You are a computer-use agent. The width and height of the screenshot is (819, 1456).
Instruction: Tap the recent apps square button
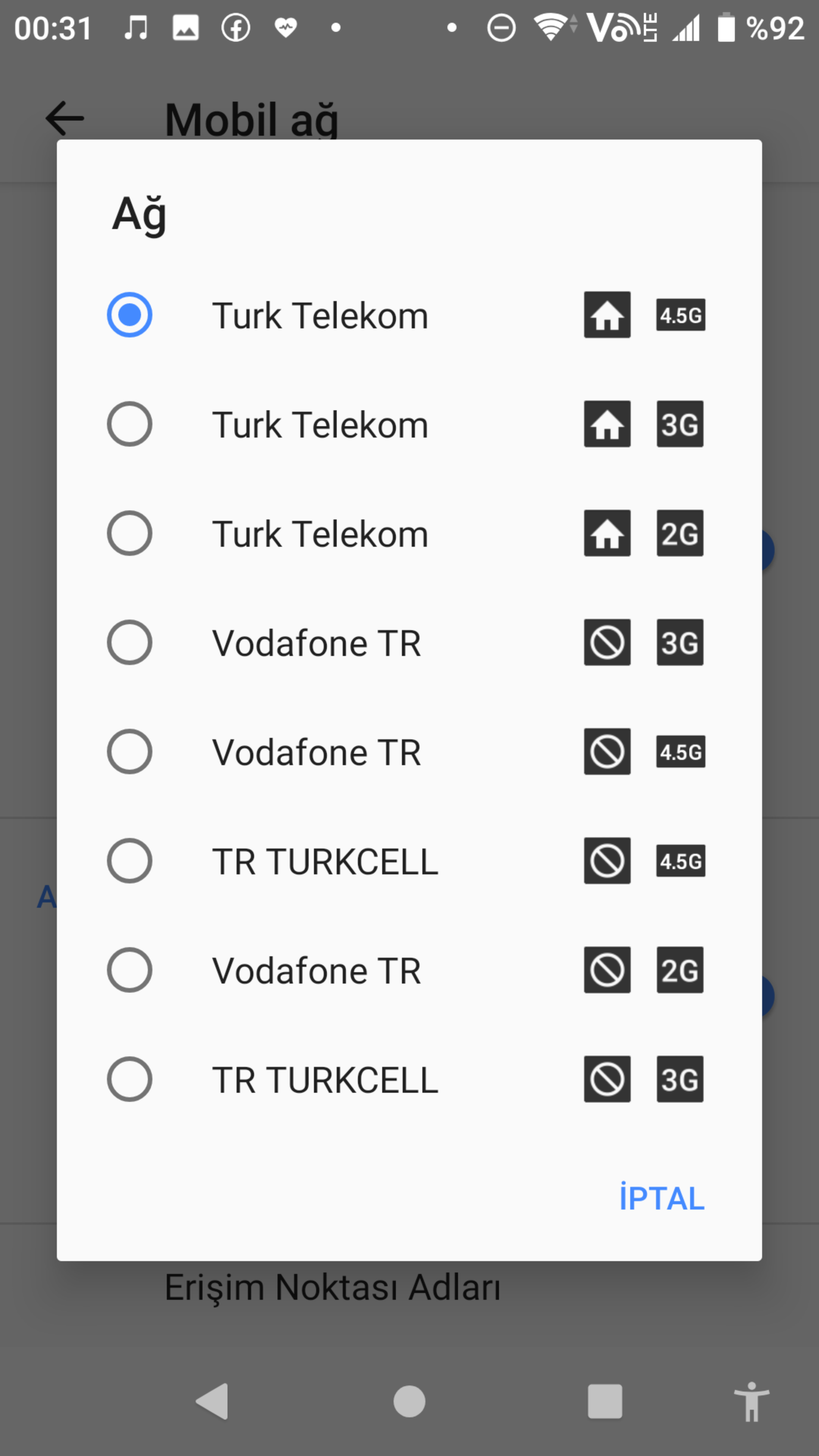click(605, 1402)
